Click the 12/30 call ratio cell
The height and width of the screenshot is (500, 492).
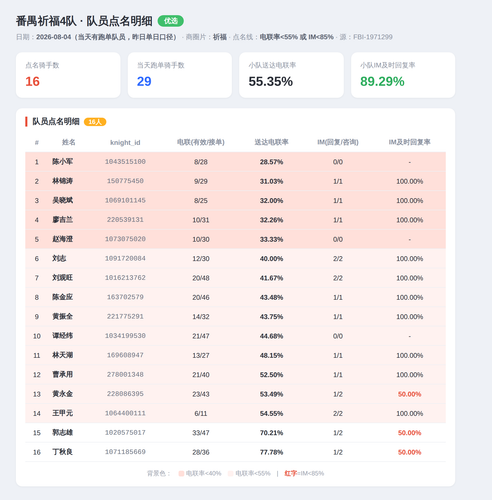(201, 259)
